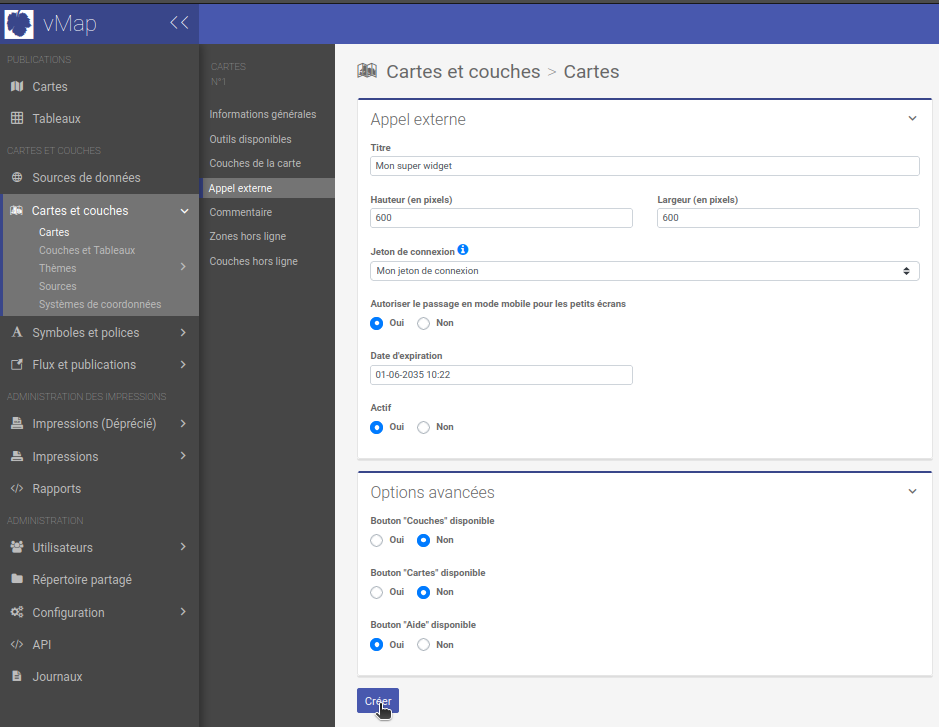Collapse the Appel externe section
Screen dimensions: 939x727
912,119
